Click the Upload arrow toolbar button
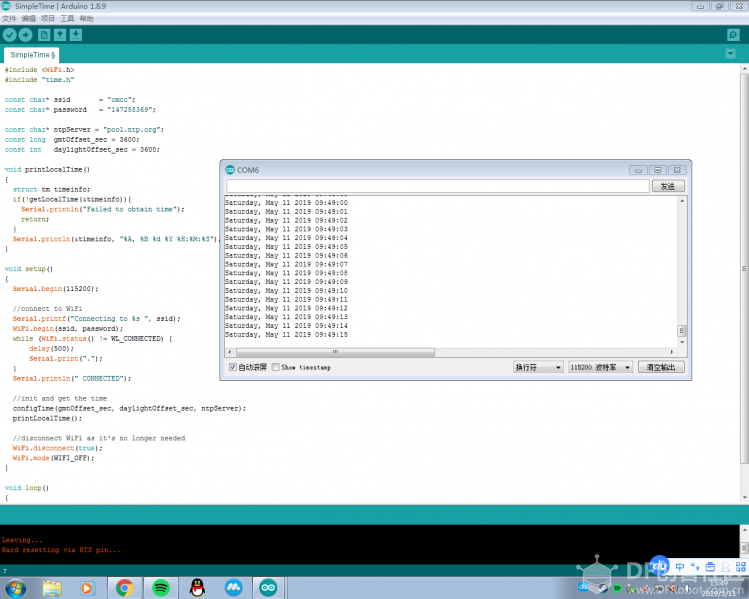Viewport: 749px width, 599px height. (x=25, y=35)
